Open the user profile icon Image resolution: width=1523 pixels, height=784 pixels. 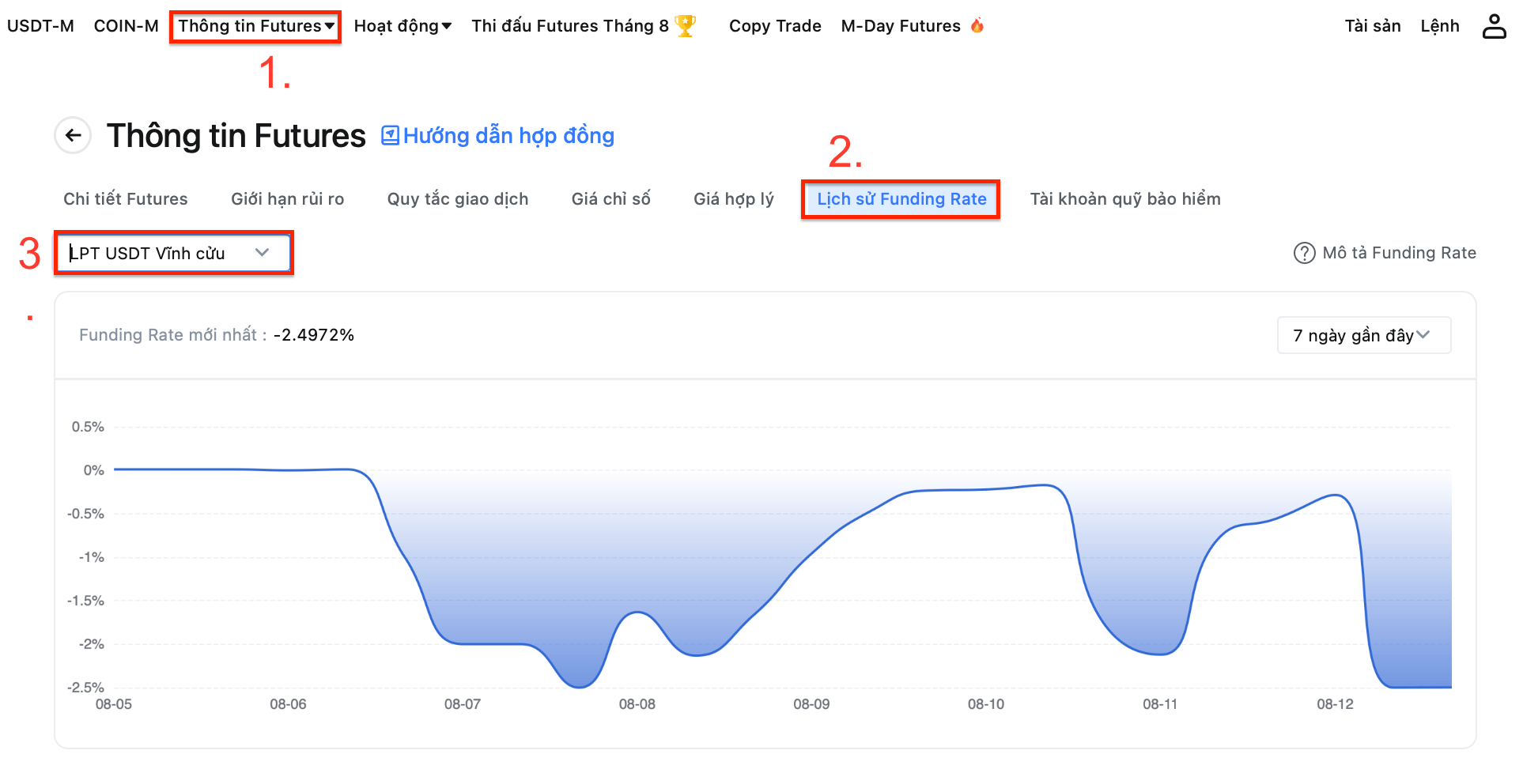1494,26
